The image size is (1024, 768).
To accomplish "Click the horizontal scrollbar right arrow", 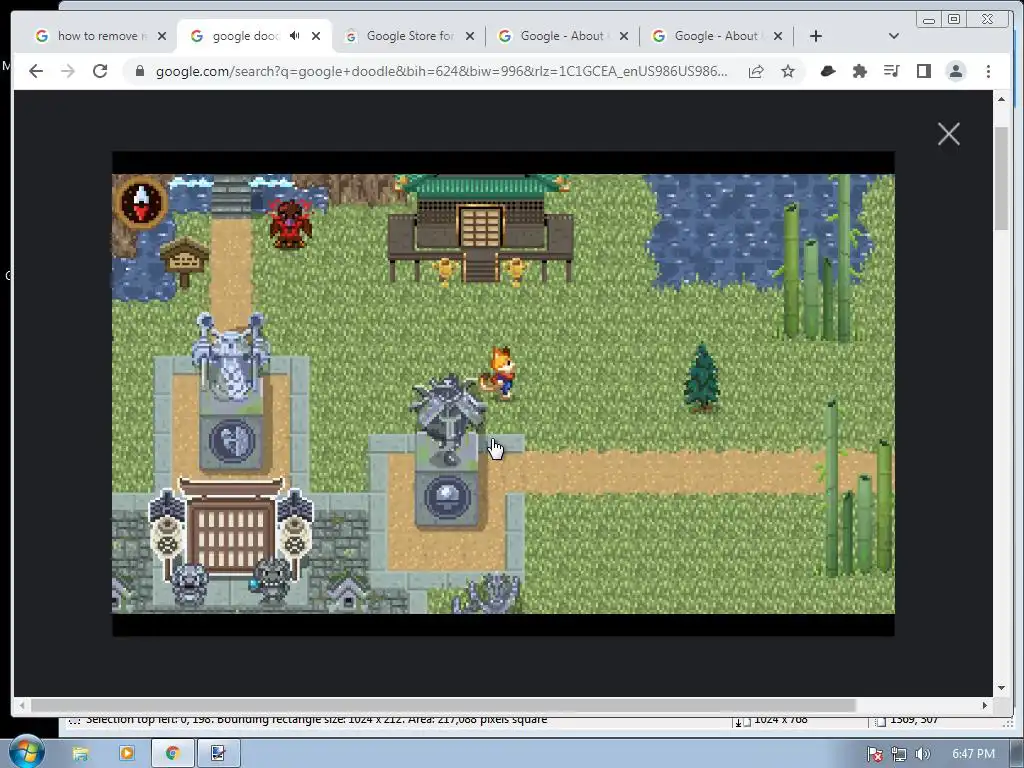I will tap(985, 705).
